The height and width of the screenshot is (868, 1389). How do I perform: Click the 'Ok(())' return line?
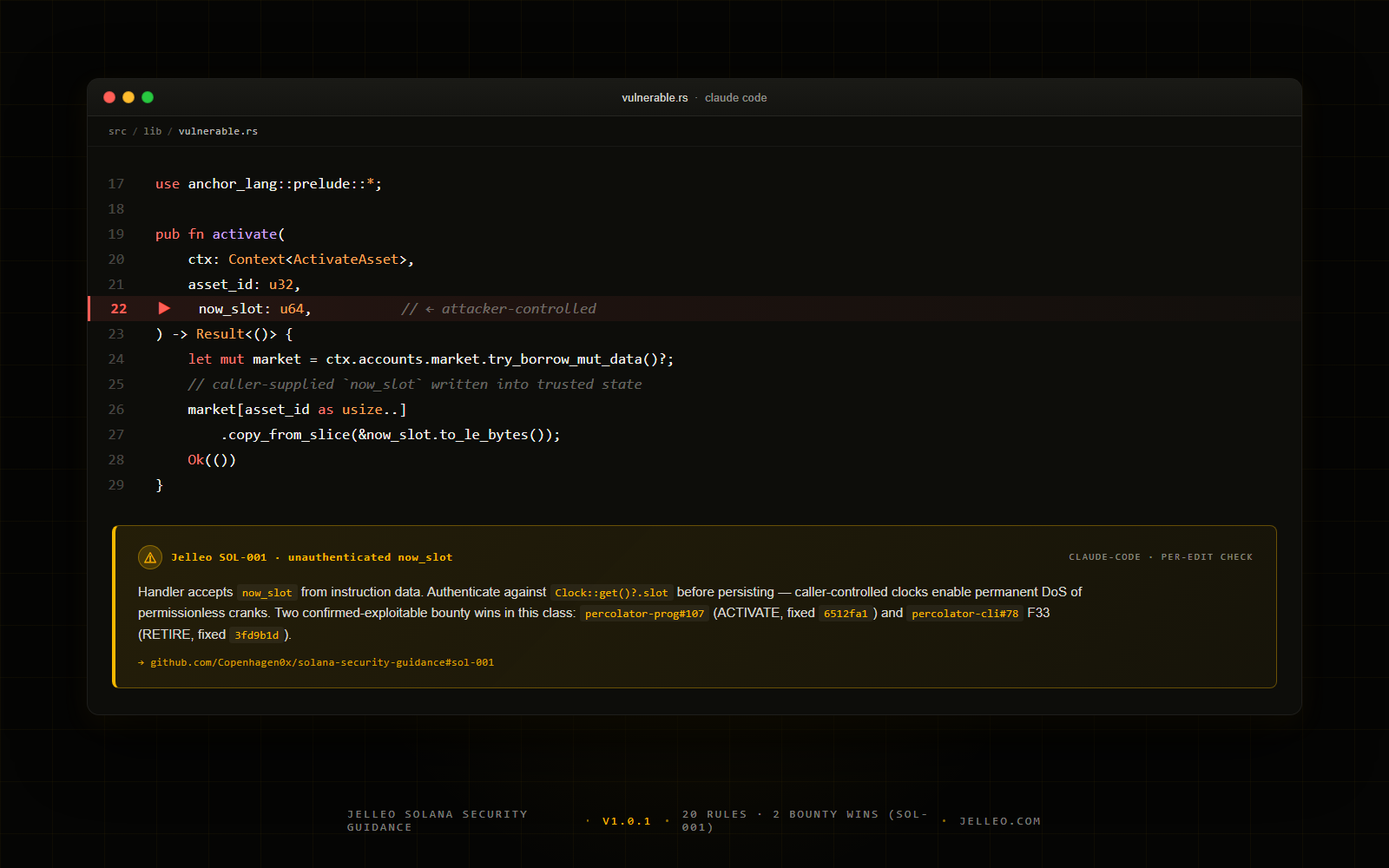tap(212, 460)
